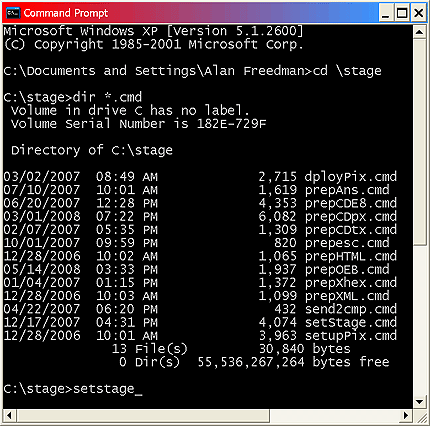Click 'Volume in drive C has no label.'
Viewport: 430px width, 426px height.
[130, 110]
